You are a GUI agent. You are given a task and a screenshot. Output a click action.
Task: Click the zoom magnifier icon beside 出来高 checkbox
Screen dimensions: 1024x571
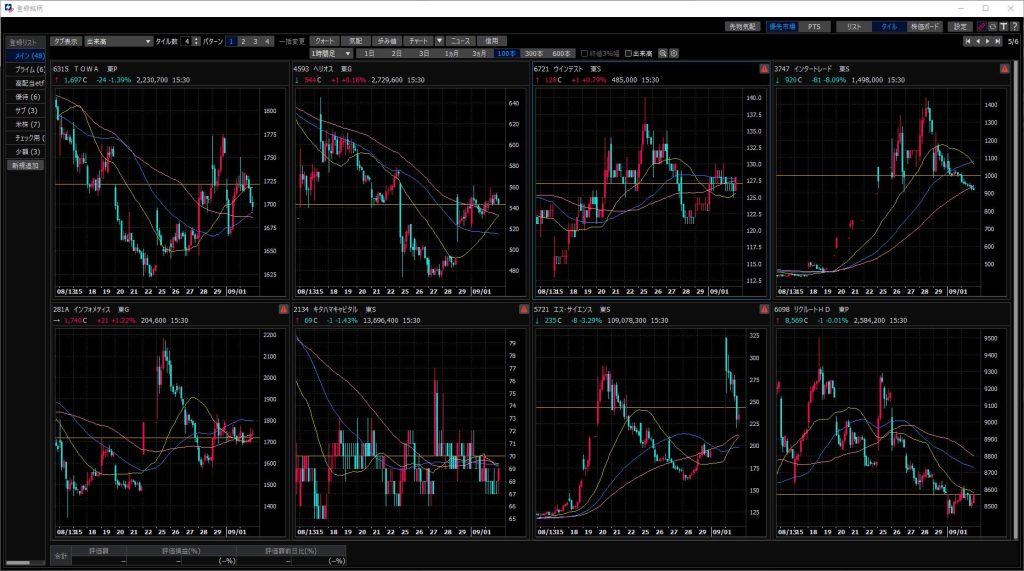click(x=662, y=53)
